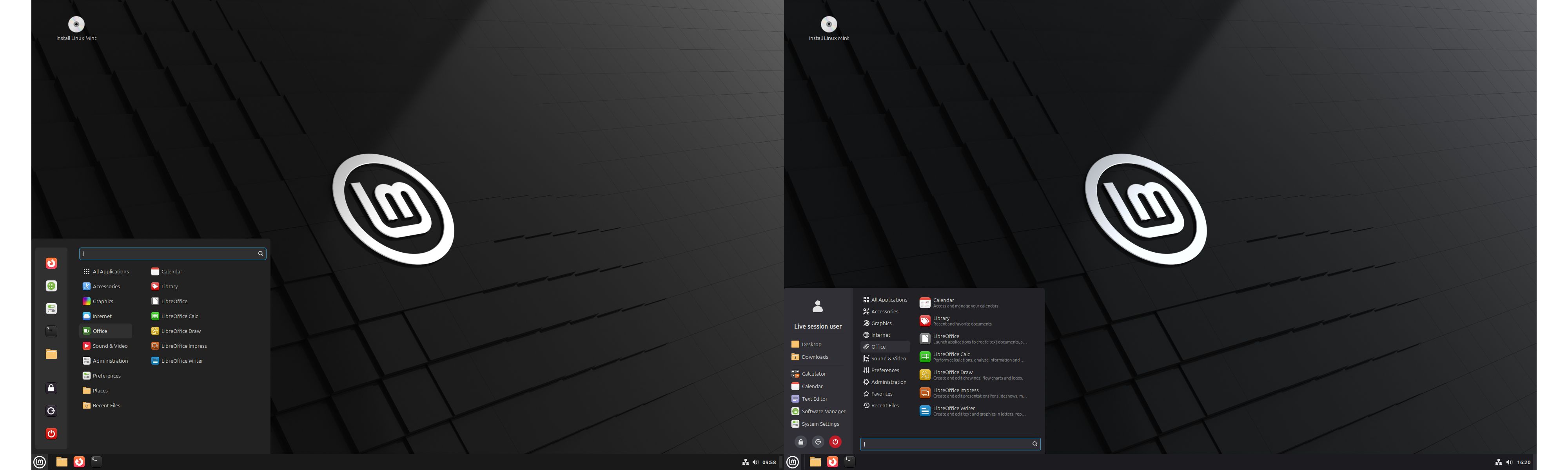Screen dimensions: 1568x470
Task: Click the round red power button
Action: coord(835,442)
